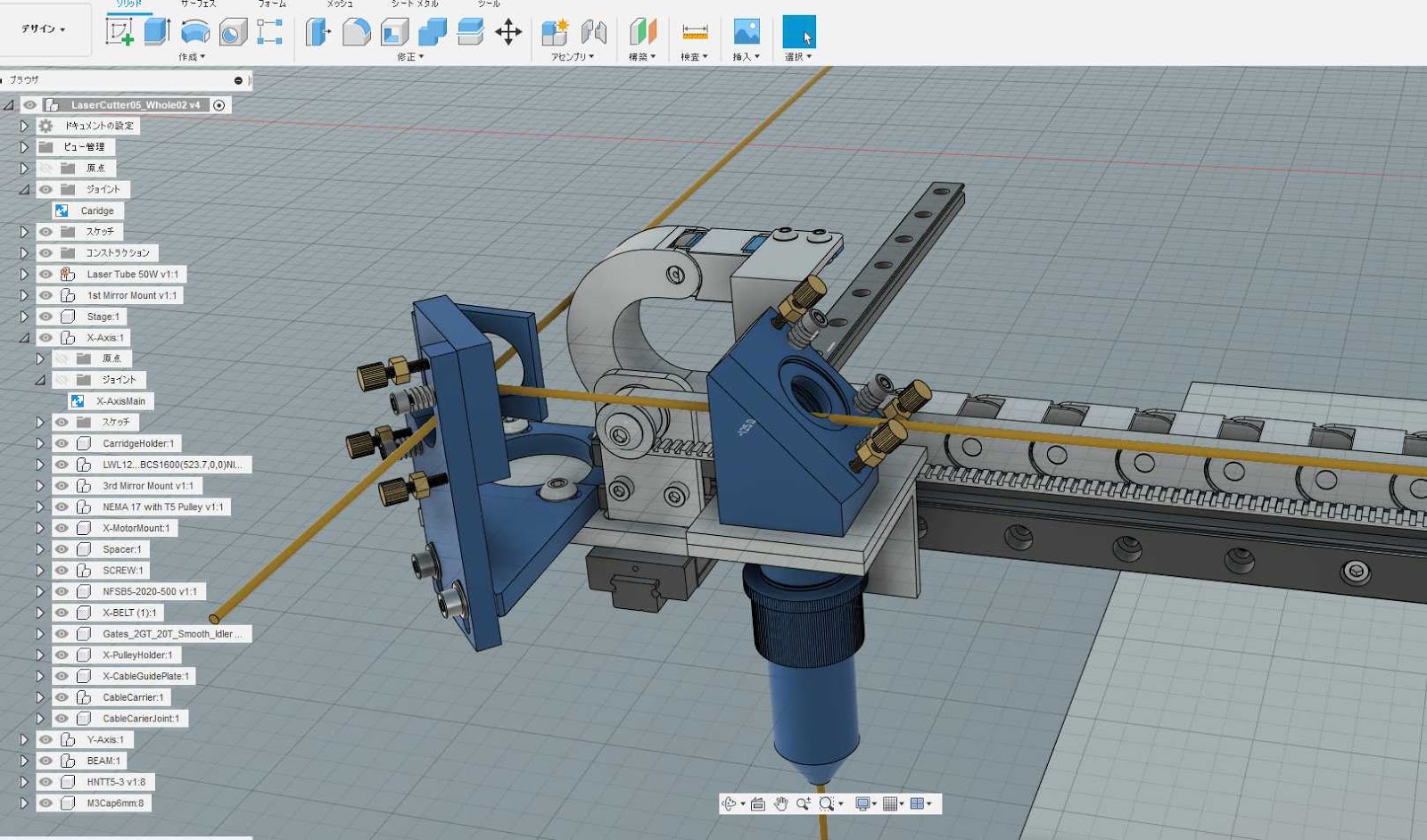Select the Offset Face tool

pos(470,32)
